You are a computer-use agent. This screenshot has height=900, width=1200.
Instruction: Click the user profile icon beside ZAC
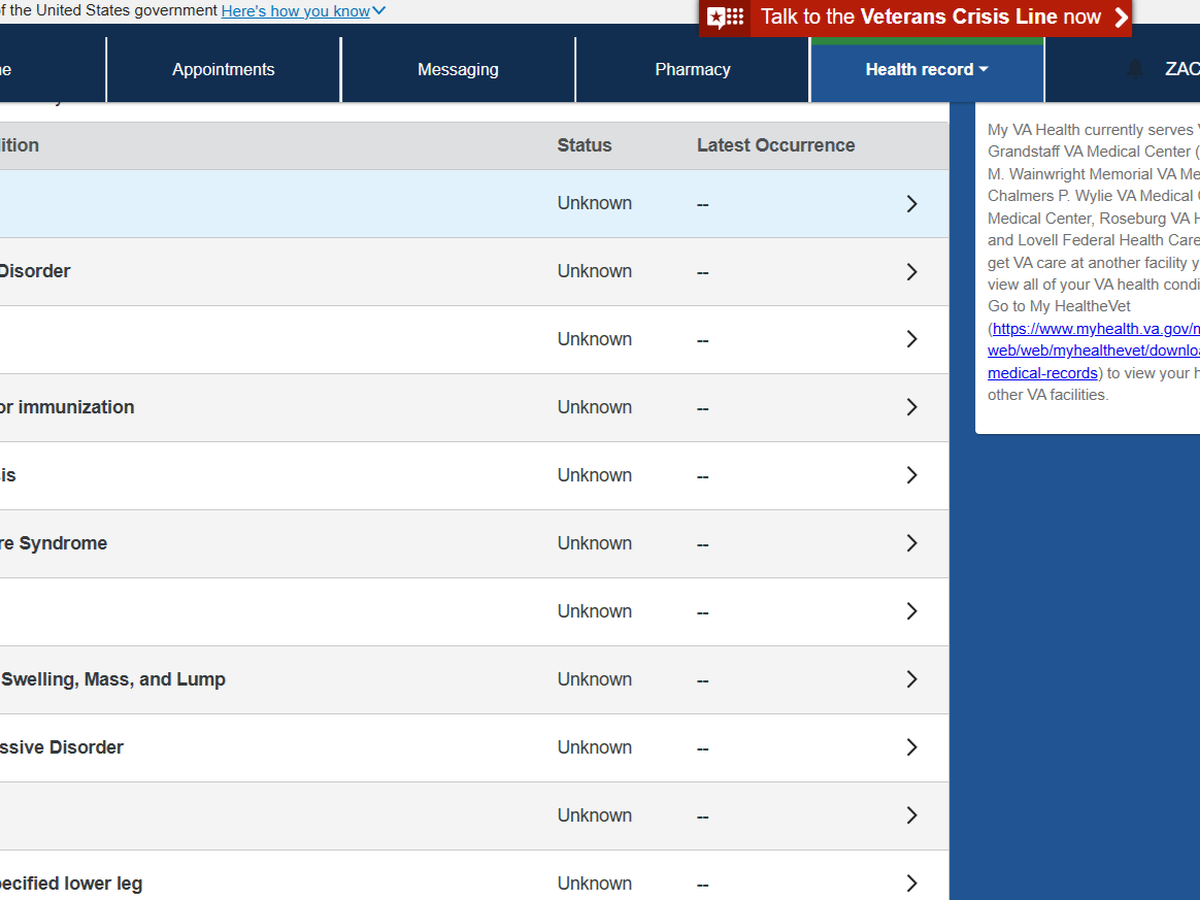point(1135,70)
